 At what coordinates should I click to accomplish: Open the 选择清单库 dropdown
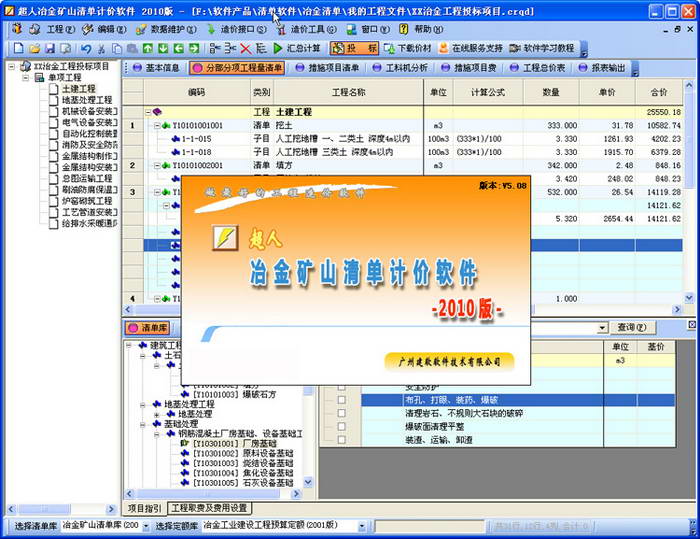(146, 527)
